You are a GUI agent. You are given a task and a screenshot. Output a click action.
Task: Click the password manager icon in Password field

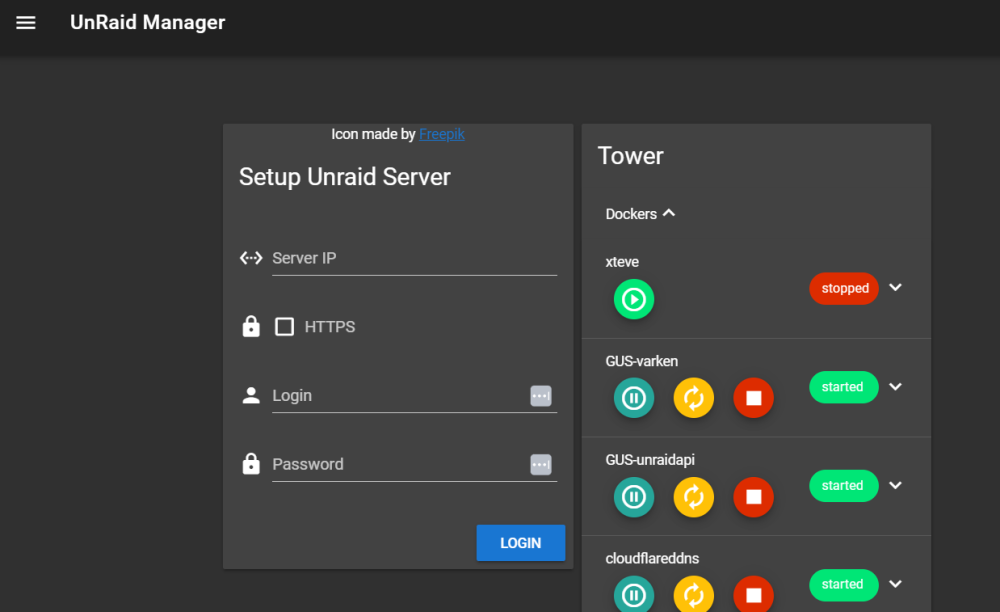pos(541,465)
